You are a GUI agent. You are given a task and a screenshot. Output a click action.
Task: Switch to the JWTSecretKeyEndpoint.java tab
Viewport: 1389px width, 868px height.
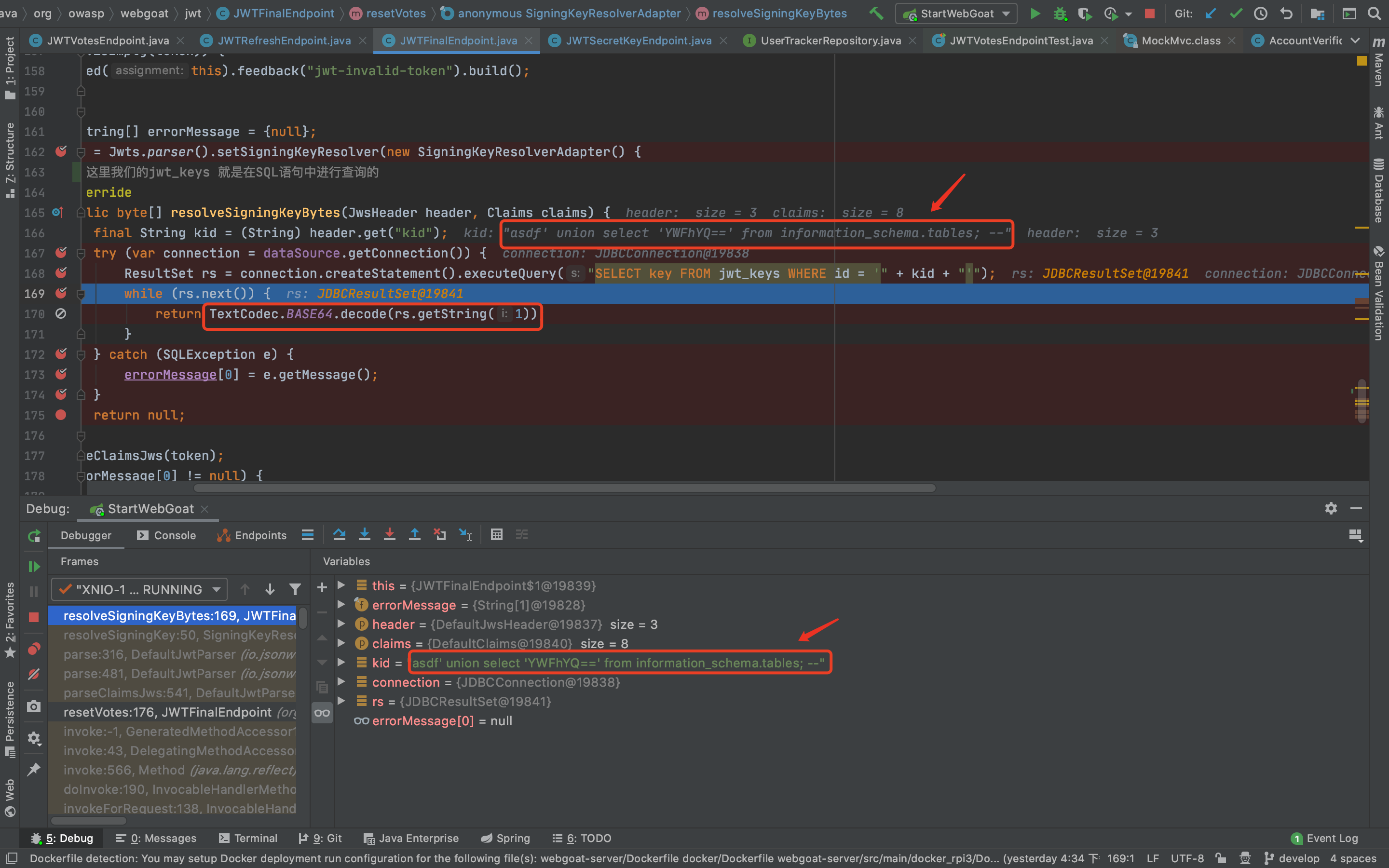coord(638,40)
